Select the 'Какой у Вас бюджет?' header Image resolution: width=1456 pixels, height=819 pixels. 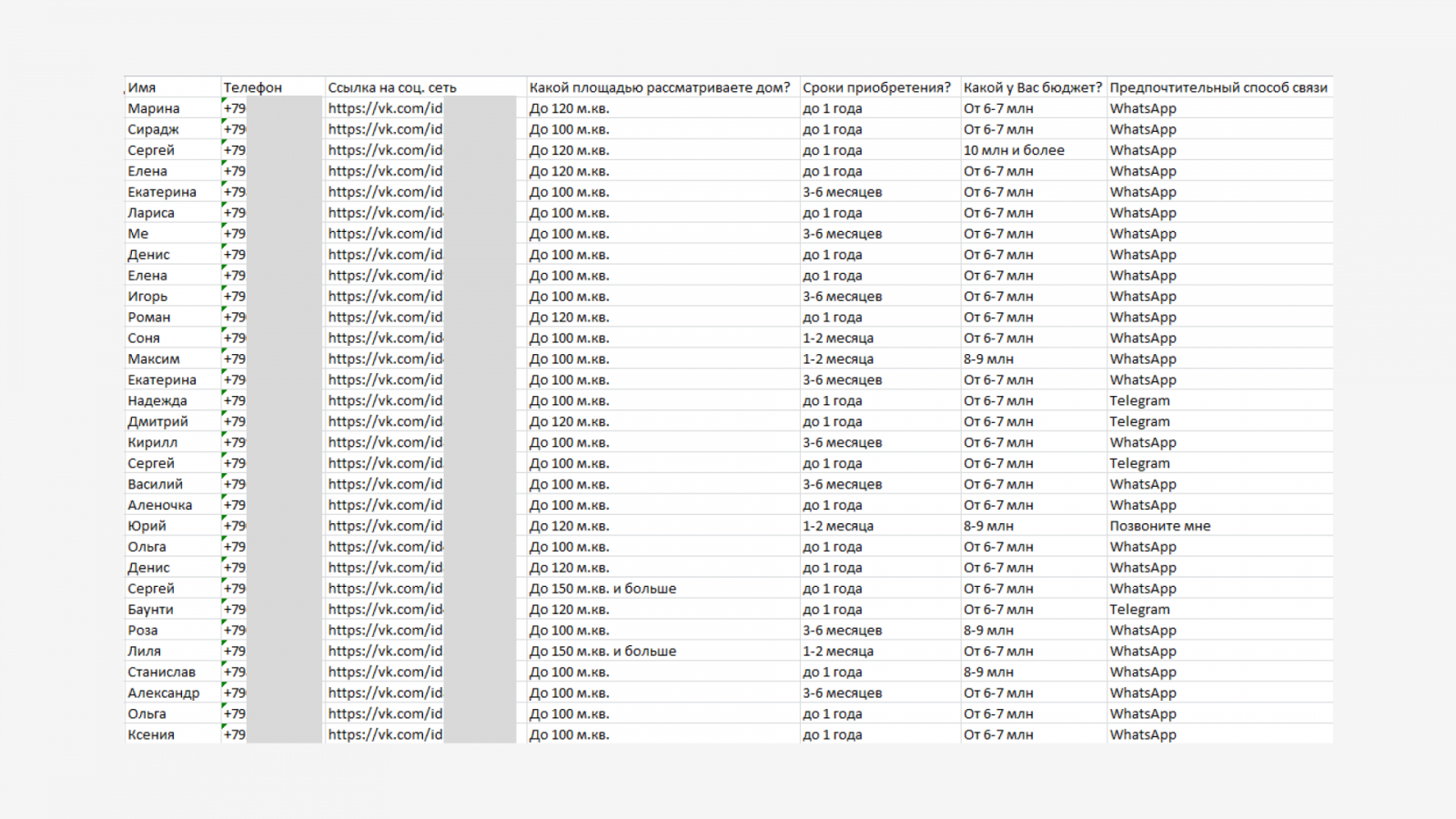1033,87
